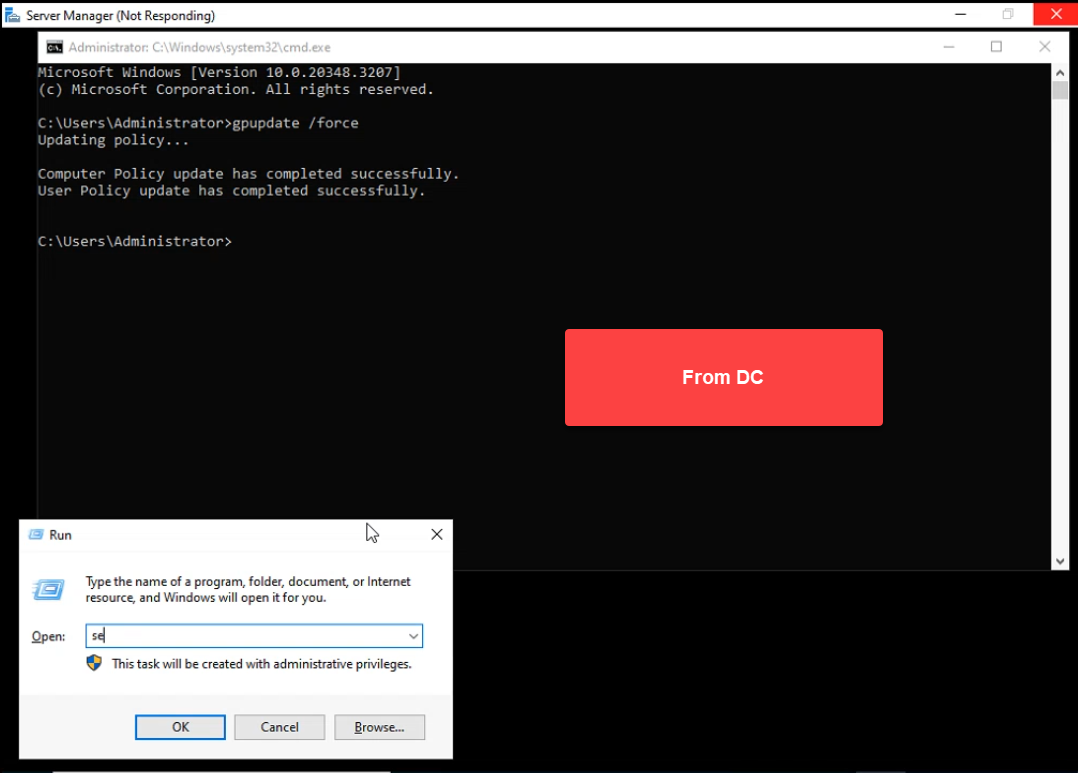
Task: Click the cmd scrollbar thumb
Action: [x=1060, y=90]
